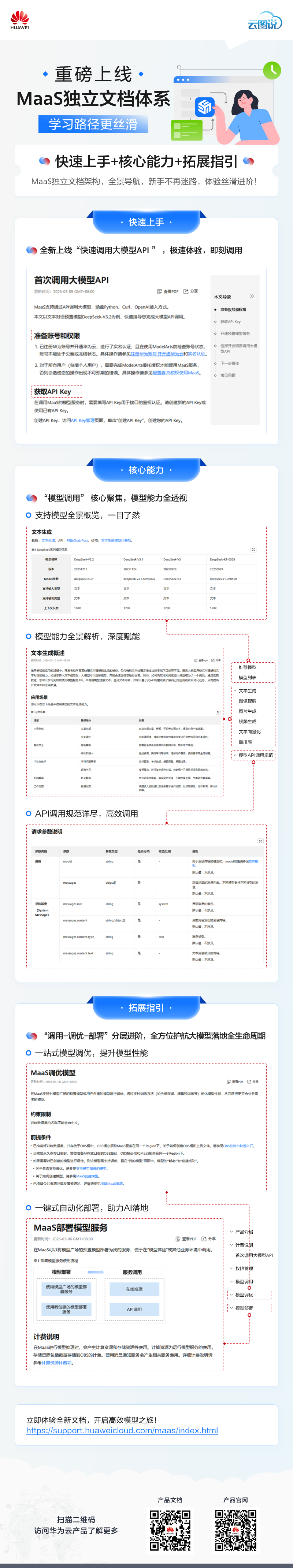Click API调用 box in flow diagram
Viewport: 293px width, 1568px height.
click(x=134, y=1309)
